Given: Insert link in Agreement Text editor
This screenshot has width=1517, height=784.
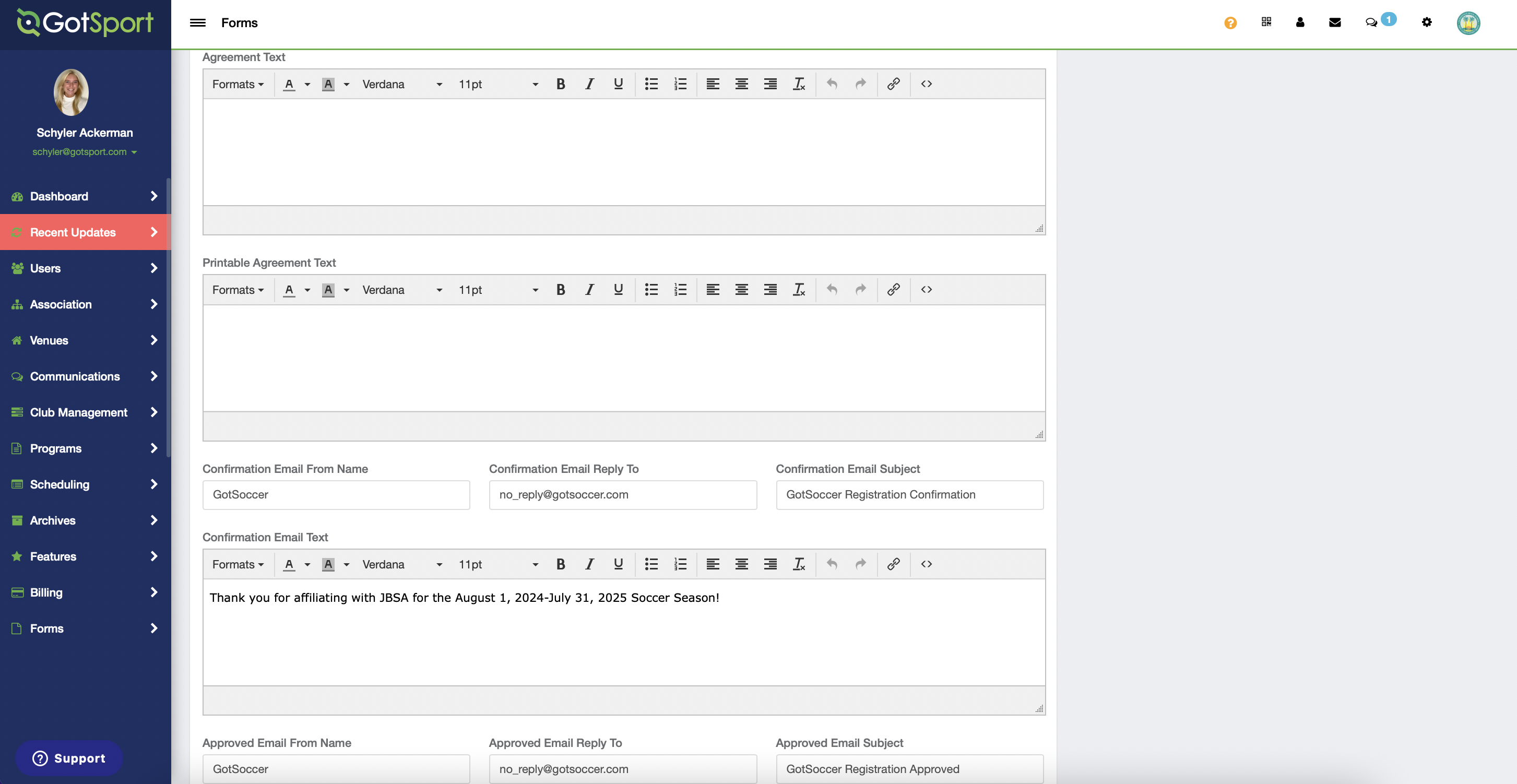Looking at the screenshot, I should coord(893,84).
